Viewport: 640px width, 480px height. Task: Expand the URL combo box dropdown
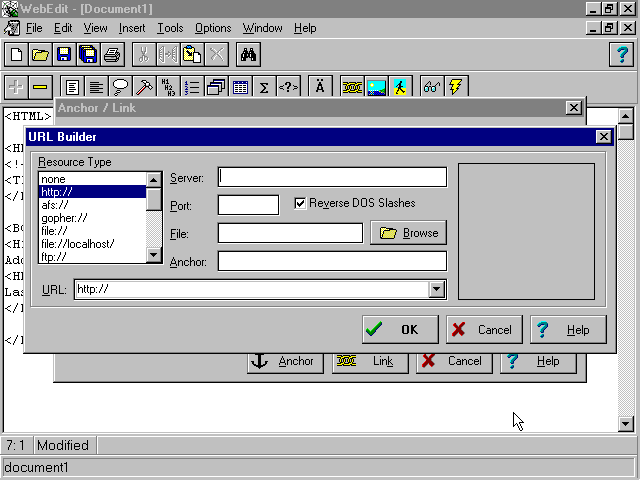(436, 290)
